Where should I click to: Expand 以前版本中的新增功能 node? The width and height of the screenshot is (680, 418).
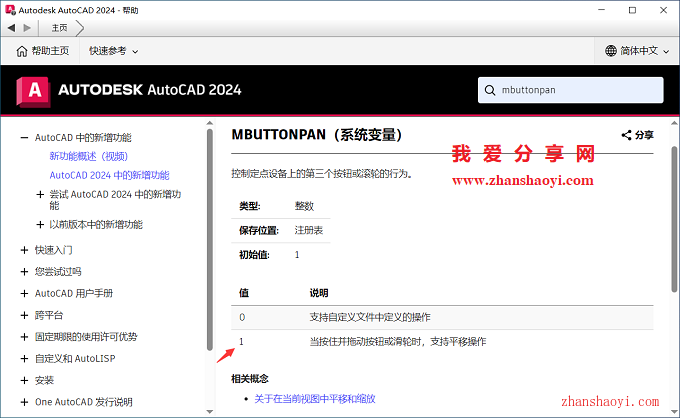coord(40,225)
